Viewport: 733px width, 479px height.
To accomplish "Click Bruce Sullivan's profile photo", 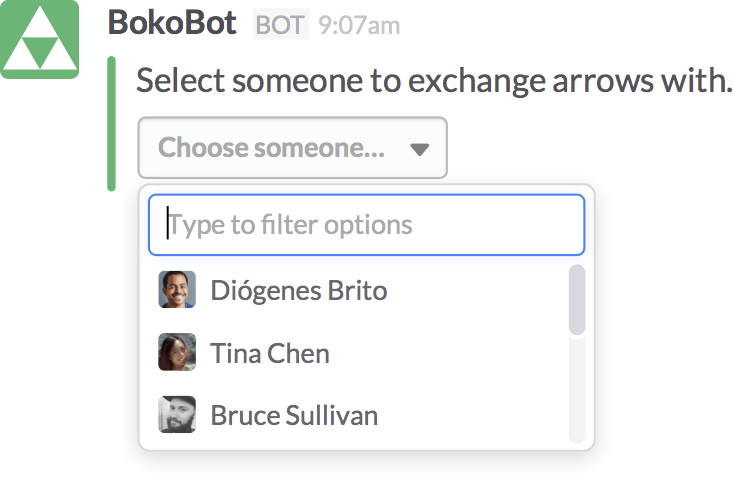I will [x=177, y=414].
